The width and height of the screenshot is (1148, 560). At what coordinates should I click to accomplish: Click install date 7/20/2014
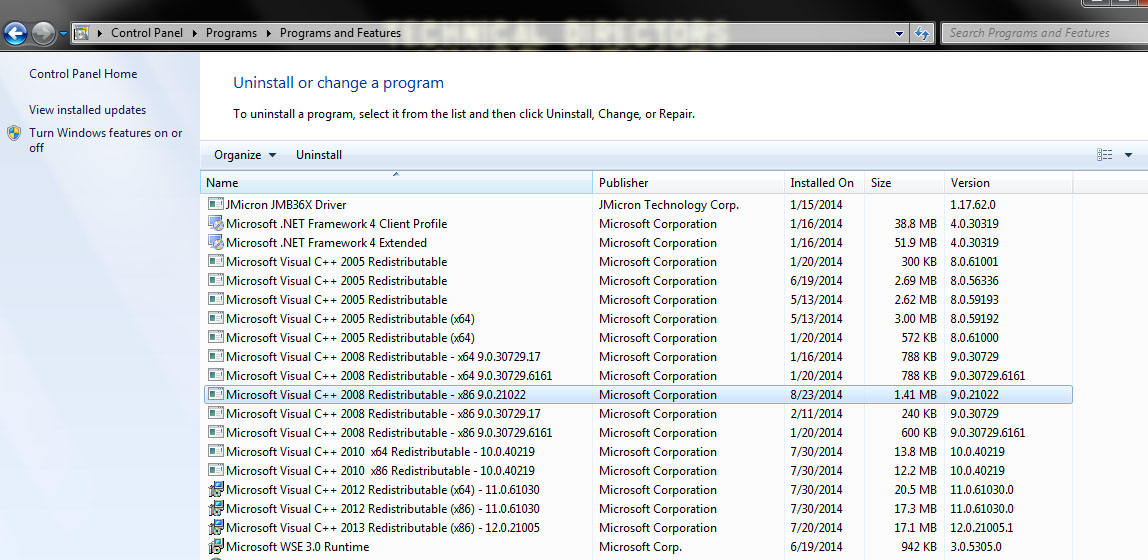(x=816, y=529)
